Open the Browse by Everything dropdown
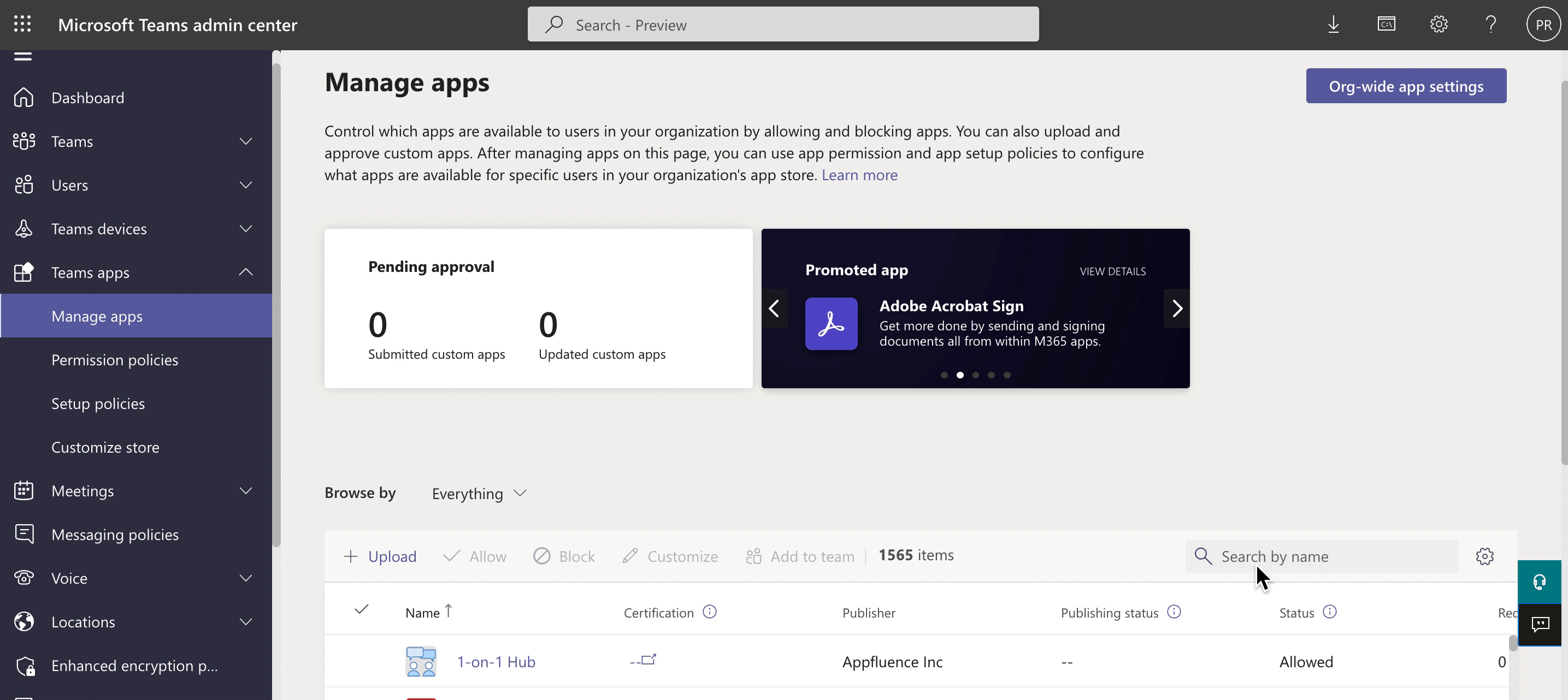Viewport: 1568px width, 700px height. click(479, 493)
